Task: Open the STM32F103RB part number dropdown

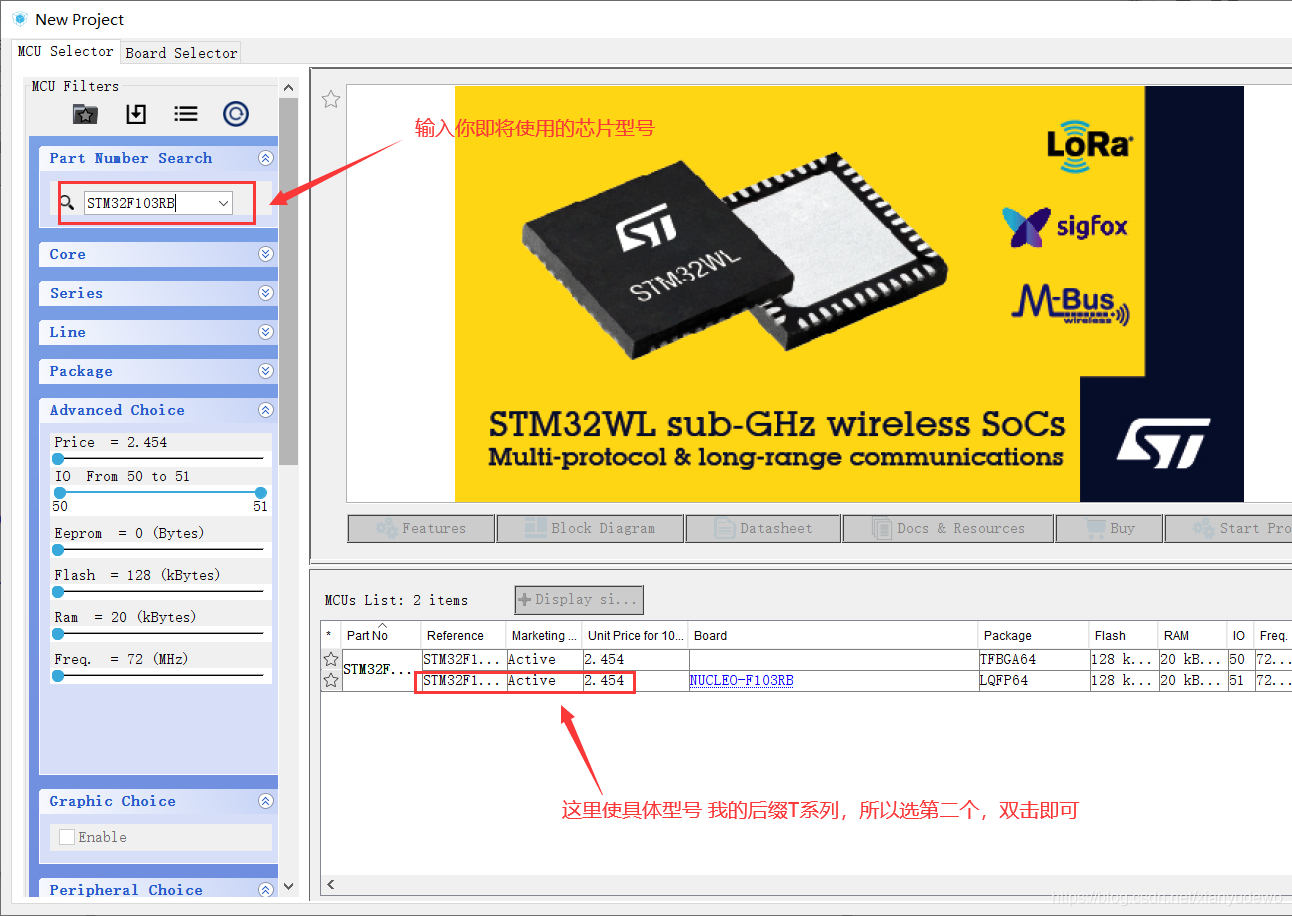Action: (x=222, y=202)
